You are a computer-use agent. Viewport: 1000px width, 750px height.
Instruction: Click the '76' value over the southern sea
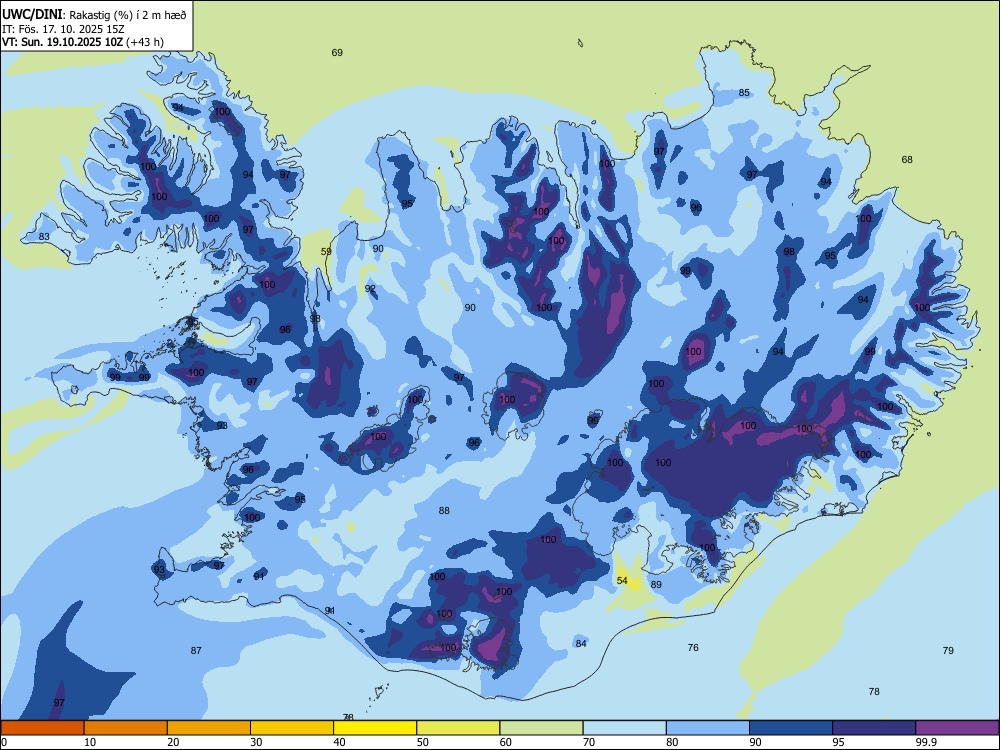point(693,647)
